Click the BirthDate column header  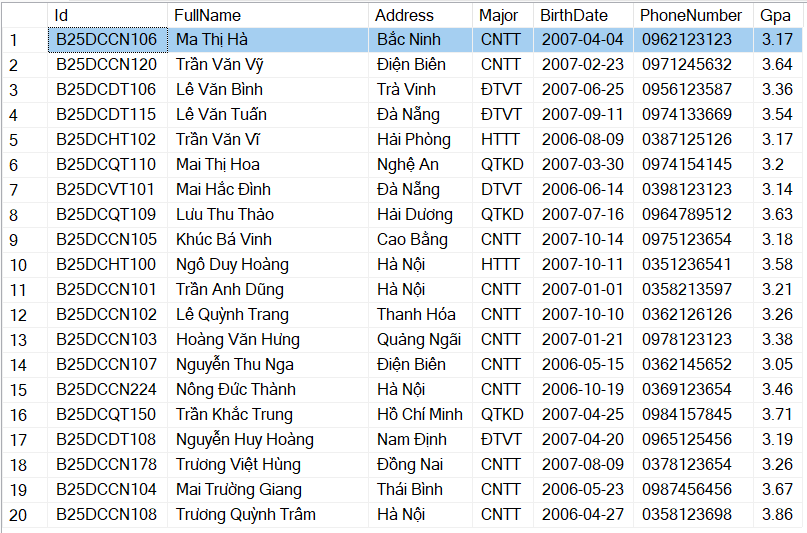point(583,15)
